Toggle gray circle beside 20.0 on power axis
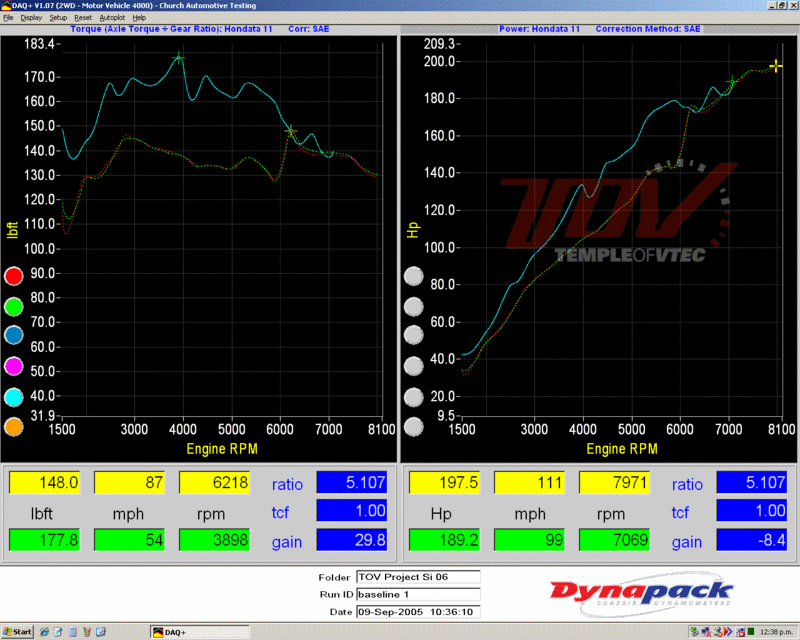The image size is (800, 640). 414,397
